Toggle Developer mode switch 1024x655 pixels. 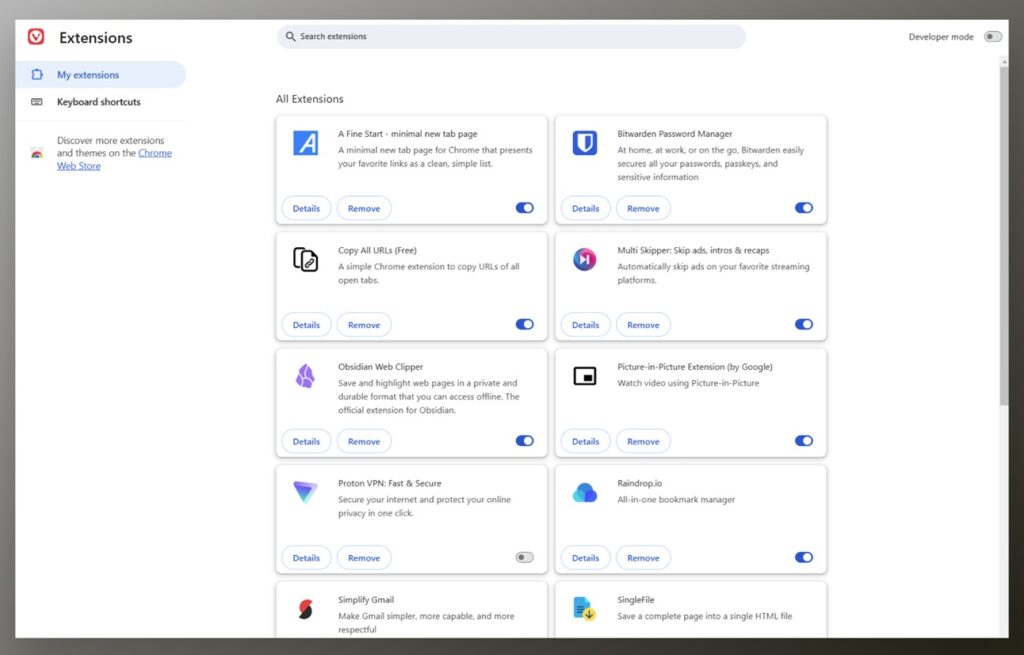coord(993,37)
